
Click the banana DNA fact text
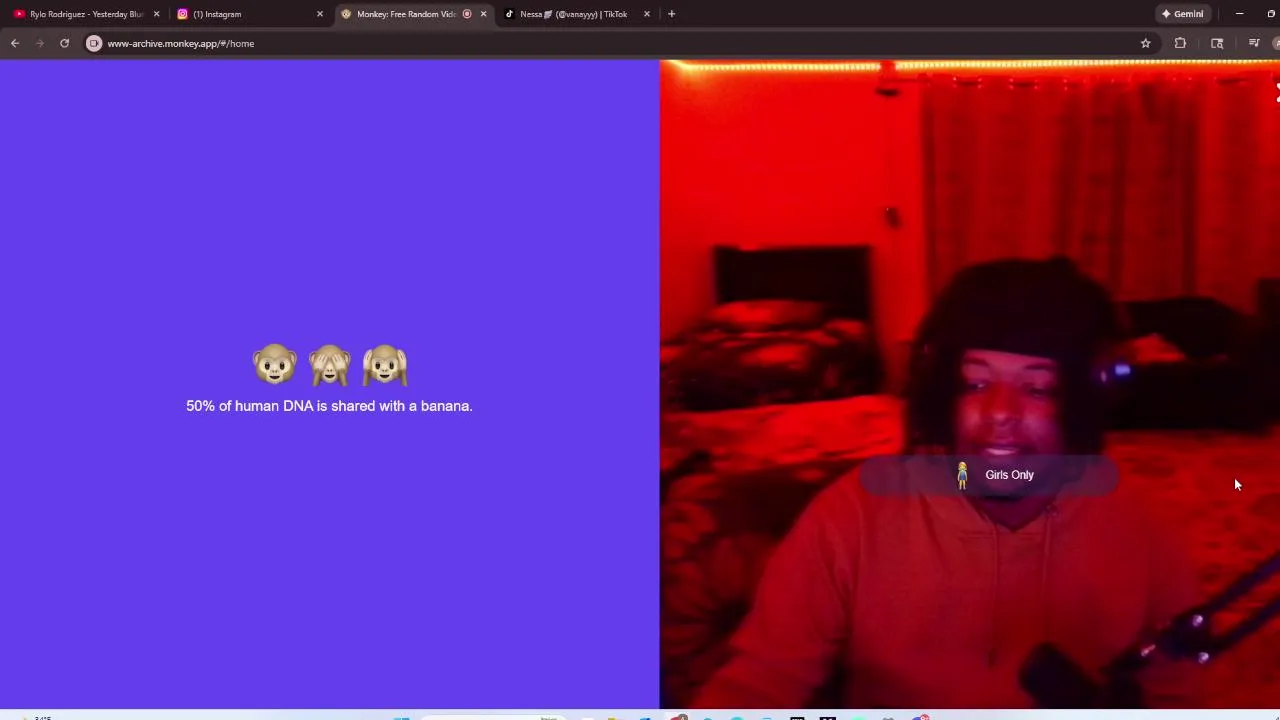click(329, 406)
